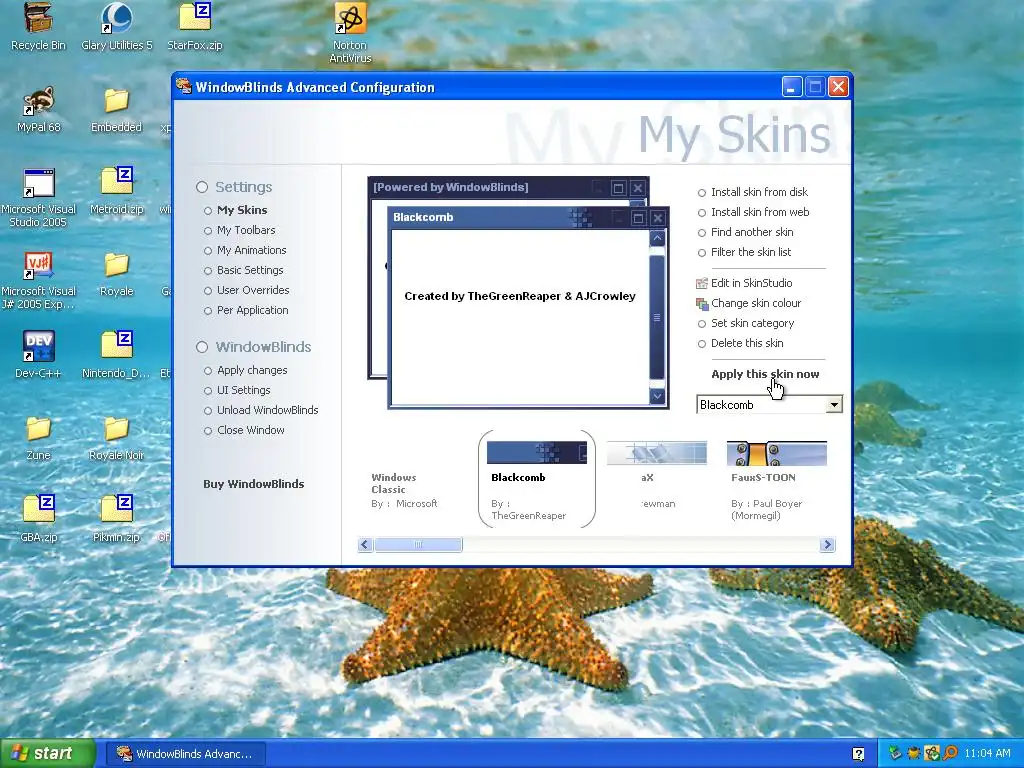Choose Close Window in the sidebar
Viewport: 1024px width, 768px height.
tap(244, 430)
